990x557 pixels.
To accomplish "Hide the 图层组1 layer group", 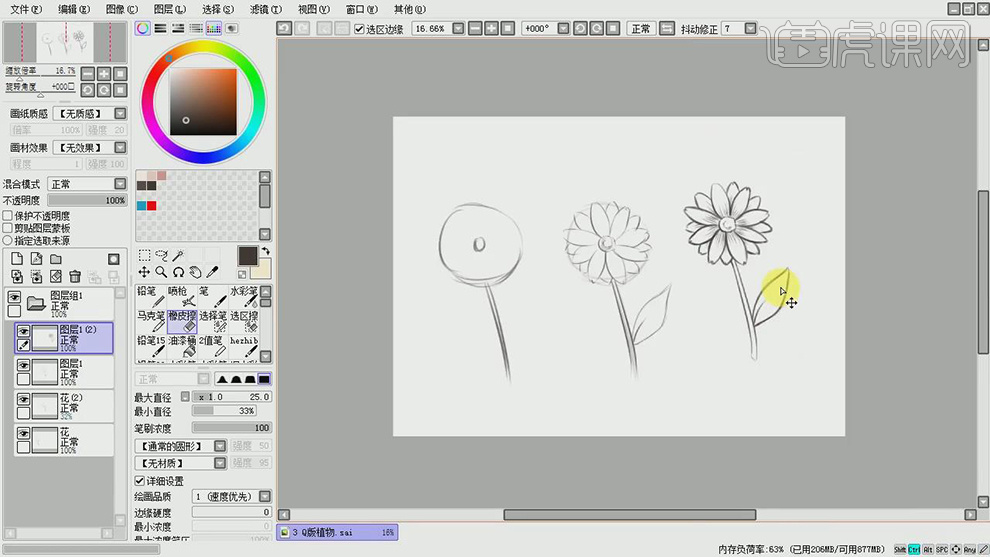I will (14, 297).
